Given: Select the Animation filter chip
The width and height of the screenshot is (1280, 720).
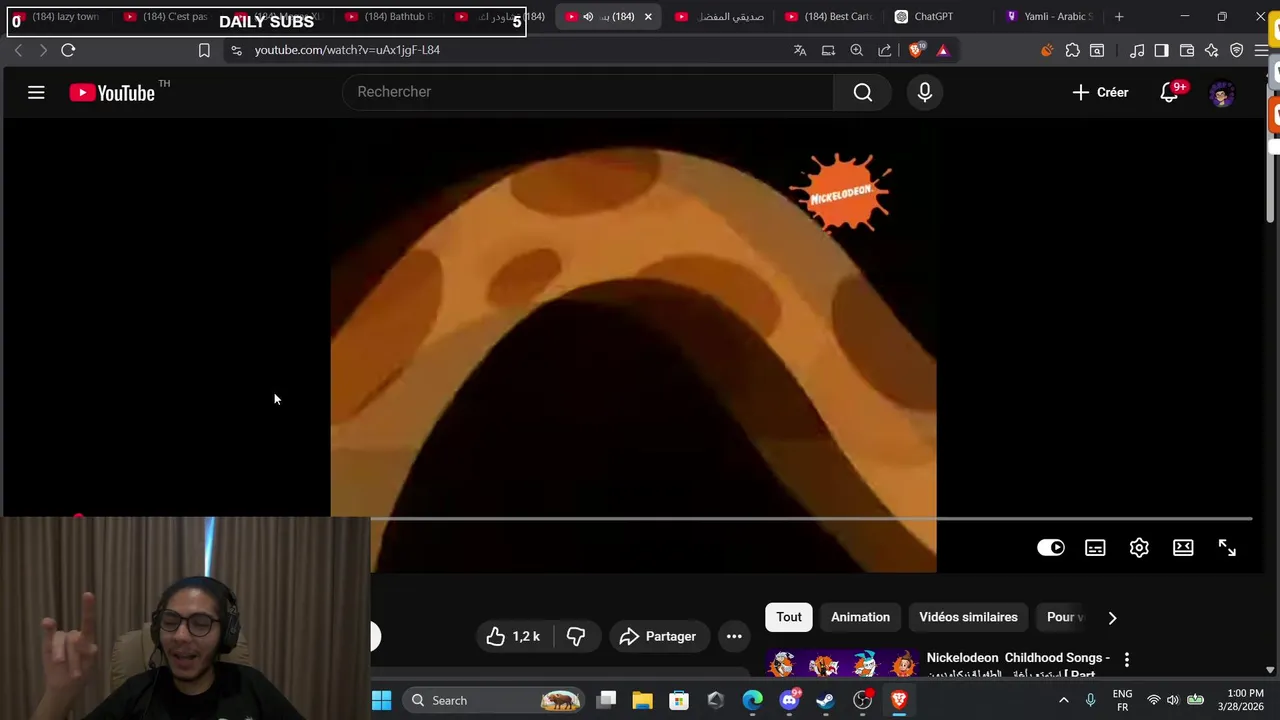Looking at the screenshot, I should coord(860,617).
